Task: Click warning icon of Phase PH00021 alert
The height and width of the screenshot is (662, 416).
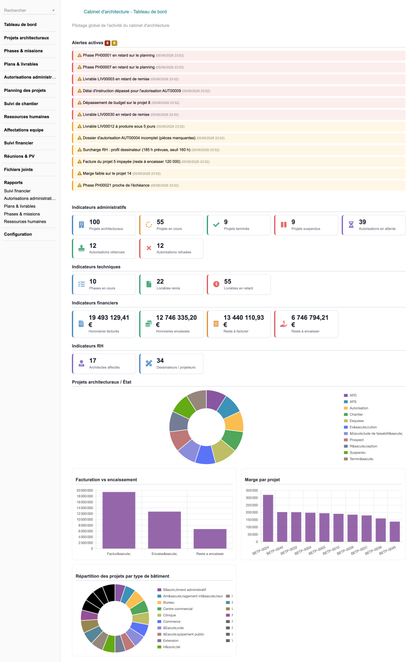Action: pos(79,185)
